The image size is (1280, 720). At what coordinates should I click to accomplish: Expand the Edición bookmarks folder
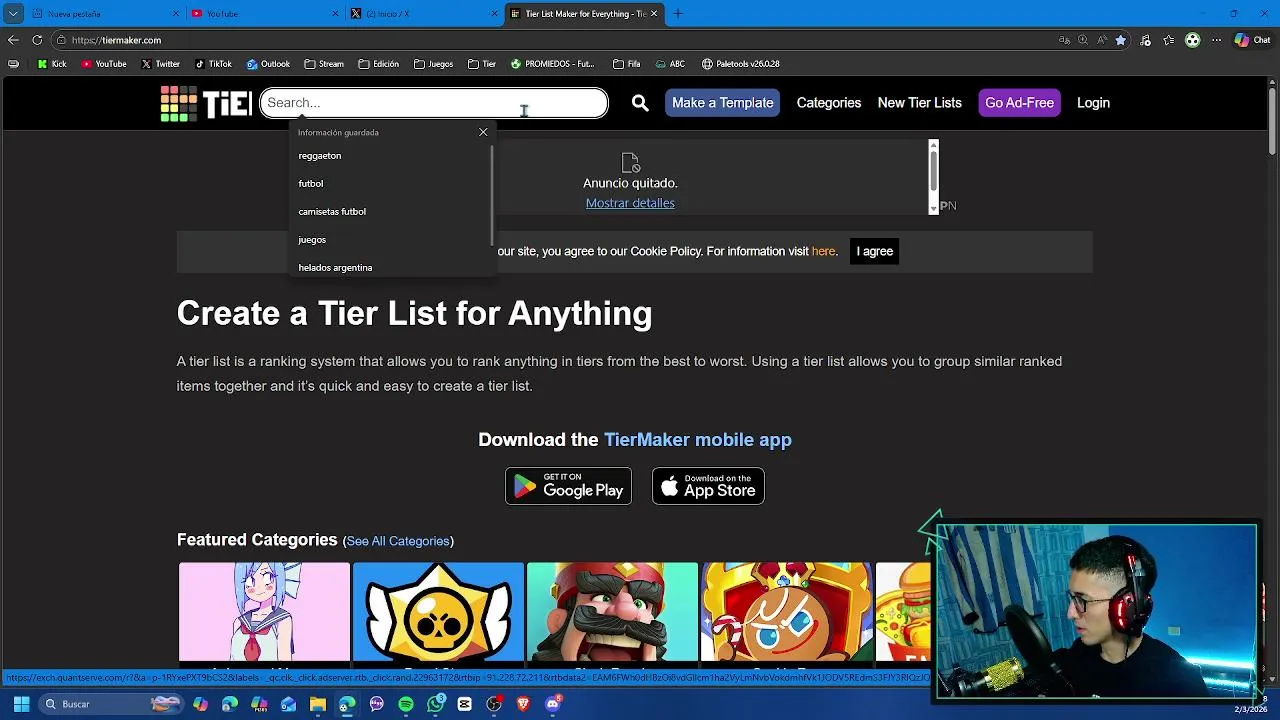[379, 64]
